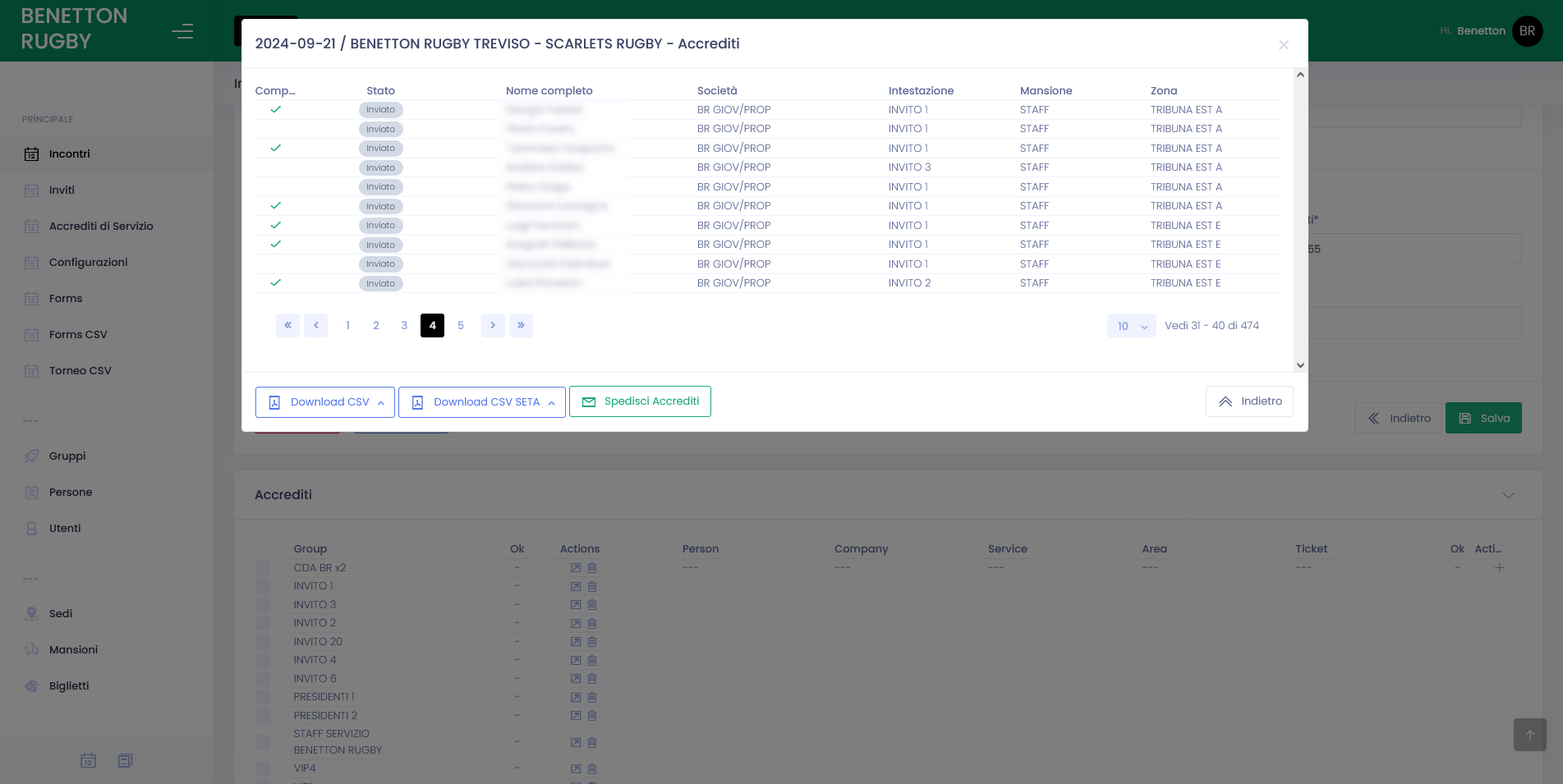Viewport: 1563px width, 784px height.
Task: Click Indietro button in the modal
Action: click(1249, 401)
